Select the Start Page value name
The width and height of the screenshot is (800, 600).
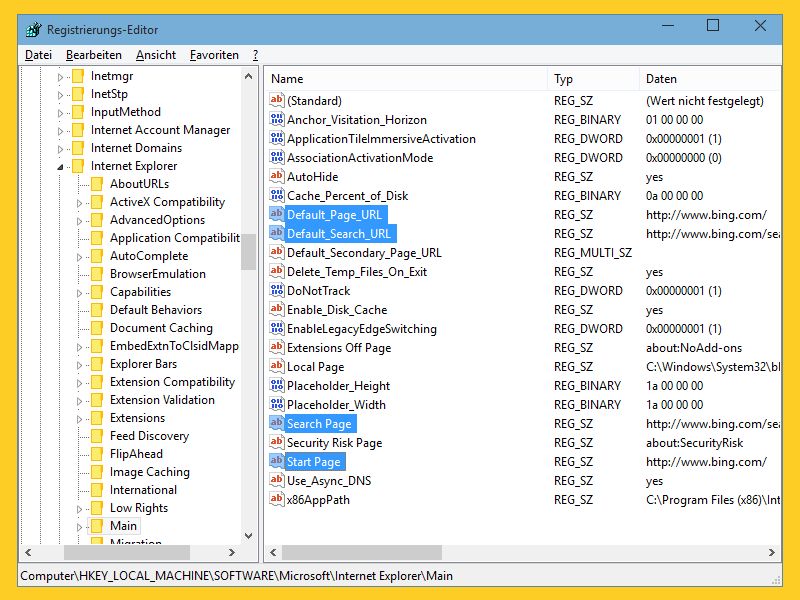click(x=313, y=462)
